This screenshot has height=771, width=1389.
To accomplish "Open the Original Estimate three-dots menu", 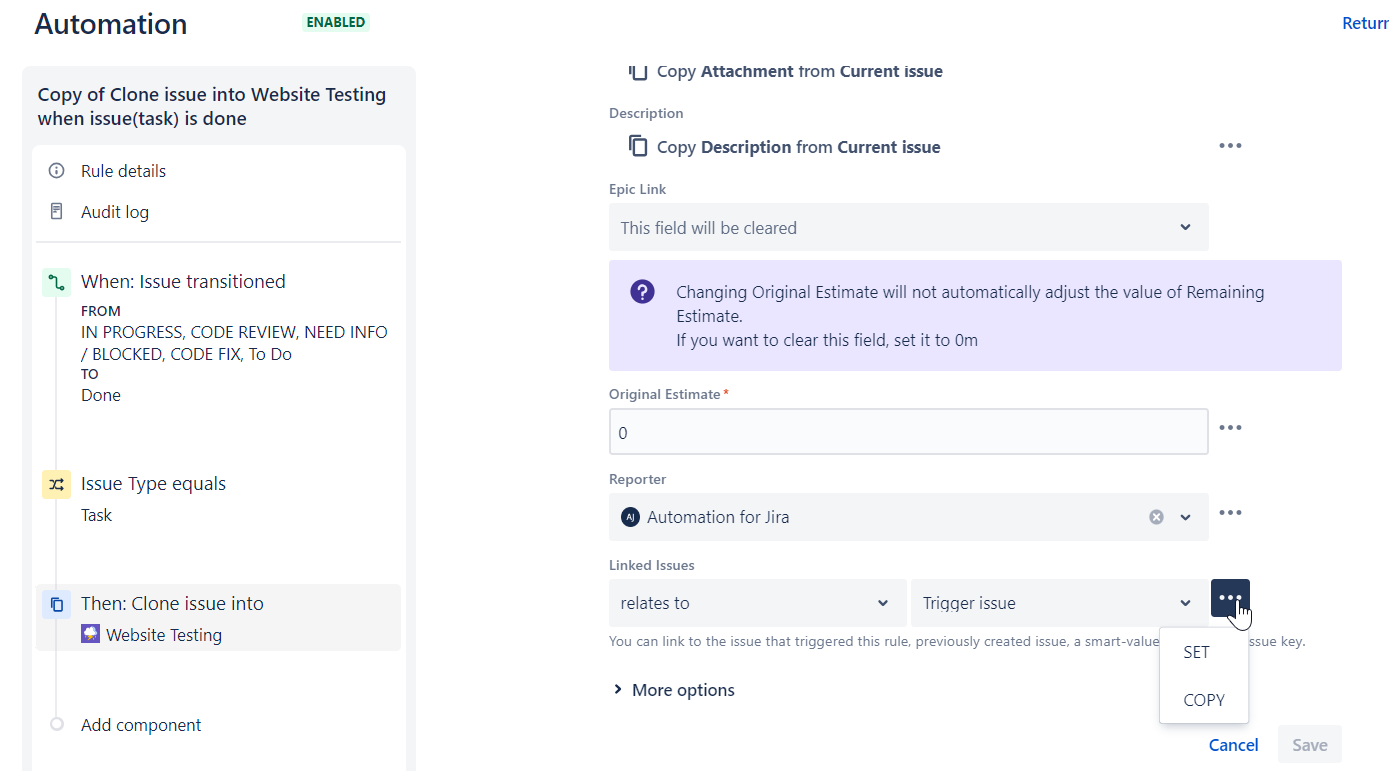I will pos(1230,428).
